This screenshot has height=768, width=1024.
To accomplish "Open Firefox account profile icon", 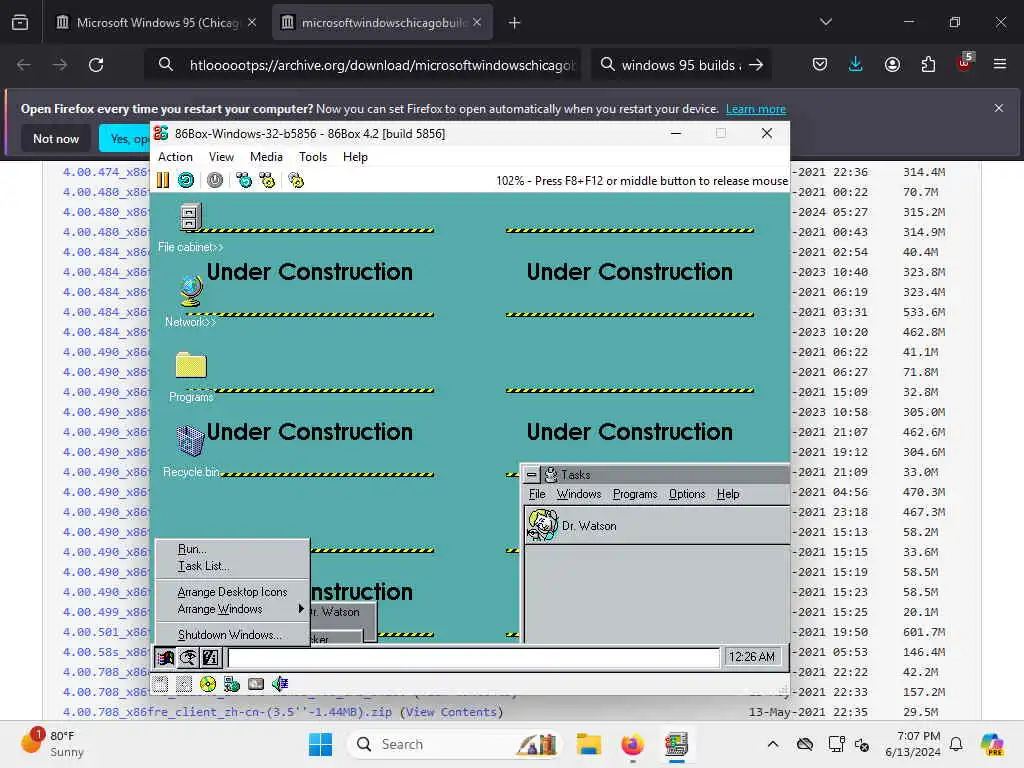I will click(x=892, y=64).
